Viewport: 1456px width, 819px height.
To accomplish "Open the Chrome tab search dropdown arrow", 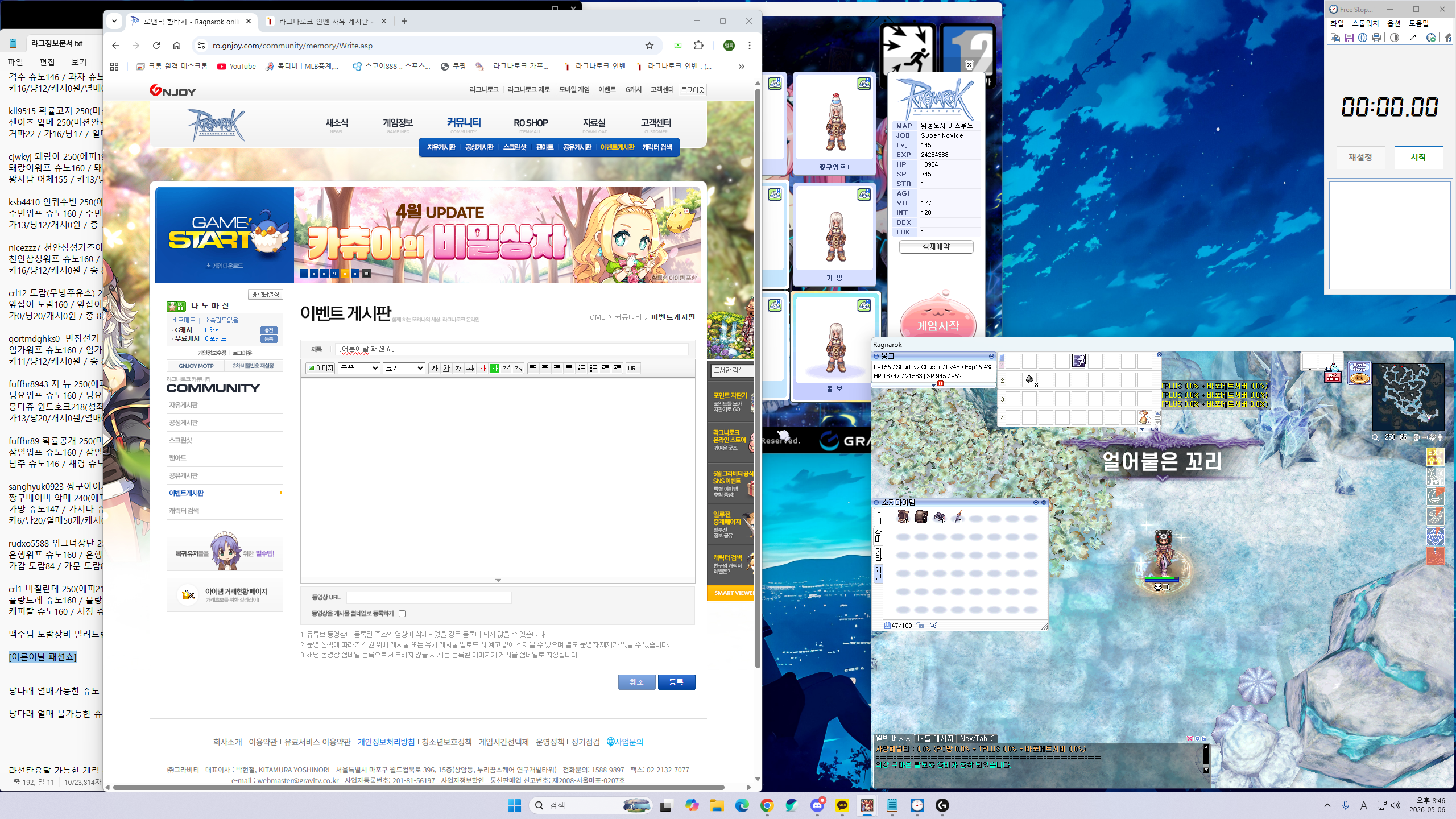I will 114,21.
